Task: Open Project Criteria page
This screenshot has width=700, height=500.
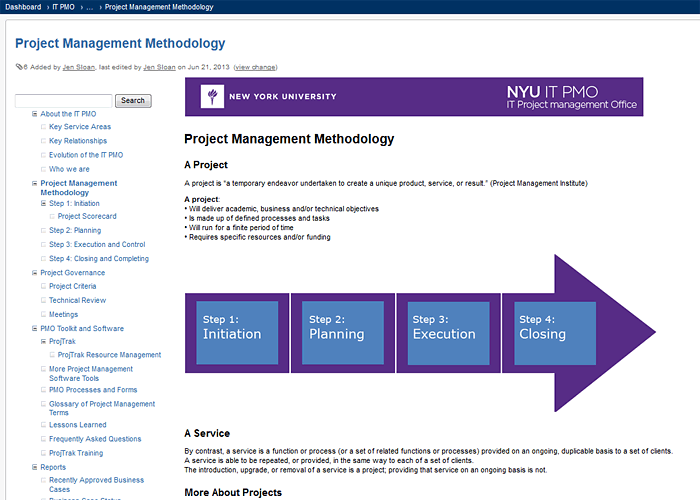Action: point(73,286)
